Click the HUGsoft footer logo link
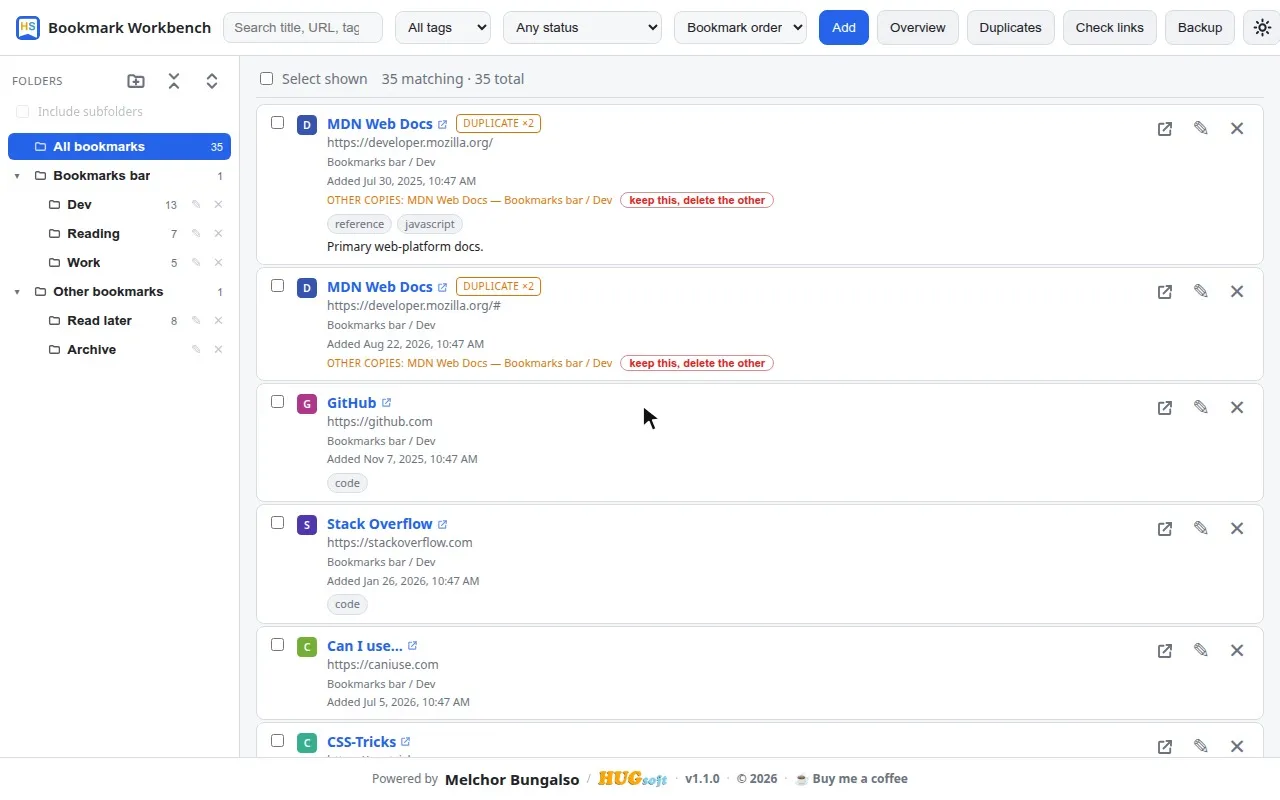The height and width of the screenshot is (800, 1280). click(633, 779)
